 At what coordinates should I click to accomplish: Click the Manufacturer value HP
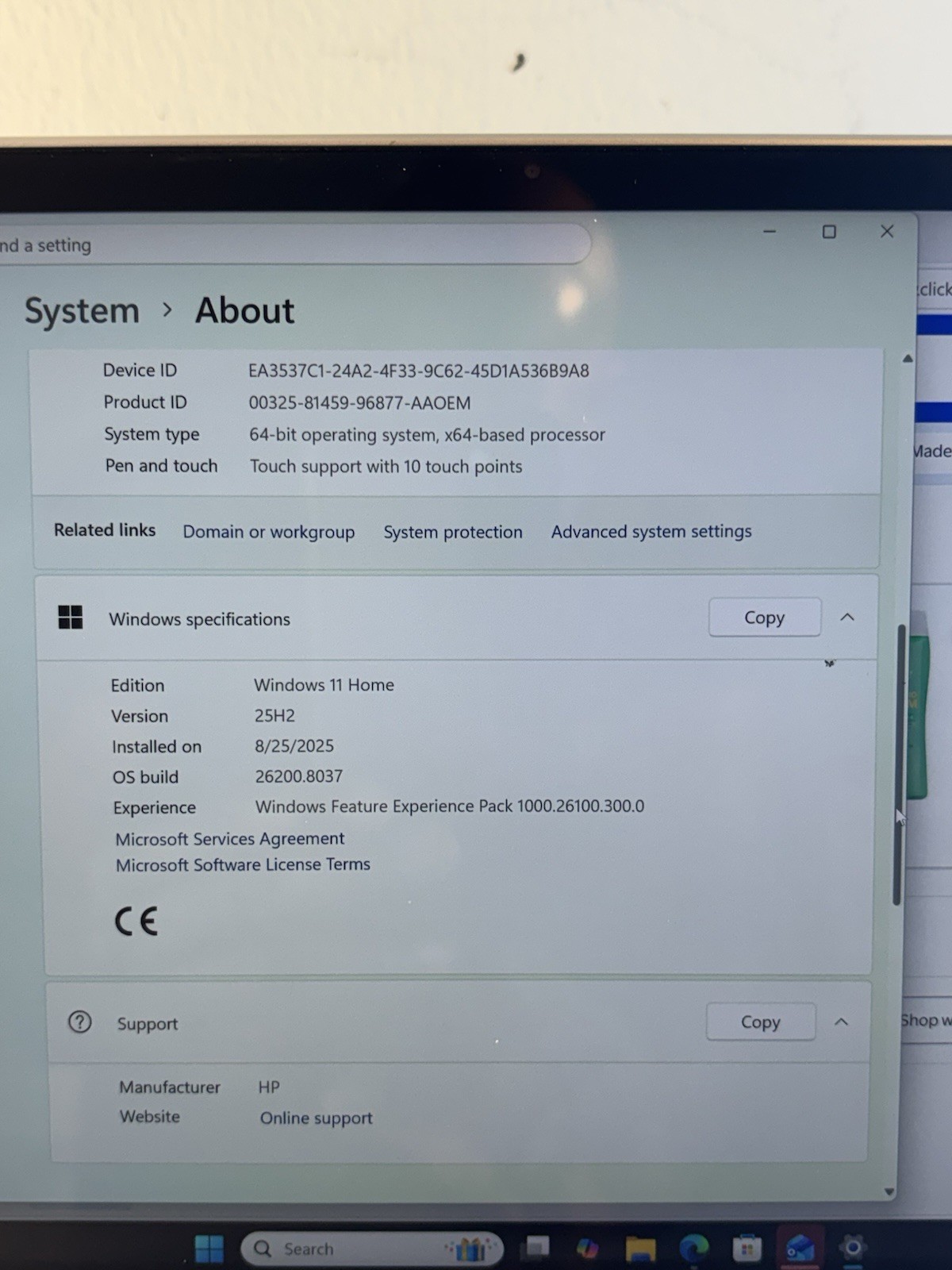coord(269,1087)
